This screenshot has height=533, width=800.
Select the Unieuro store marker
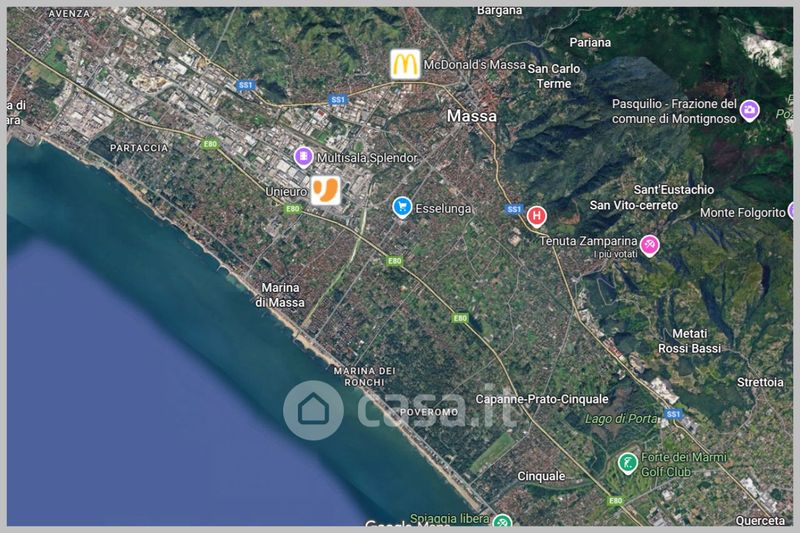tap(326, 190)
